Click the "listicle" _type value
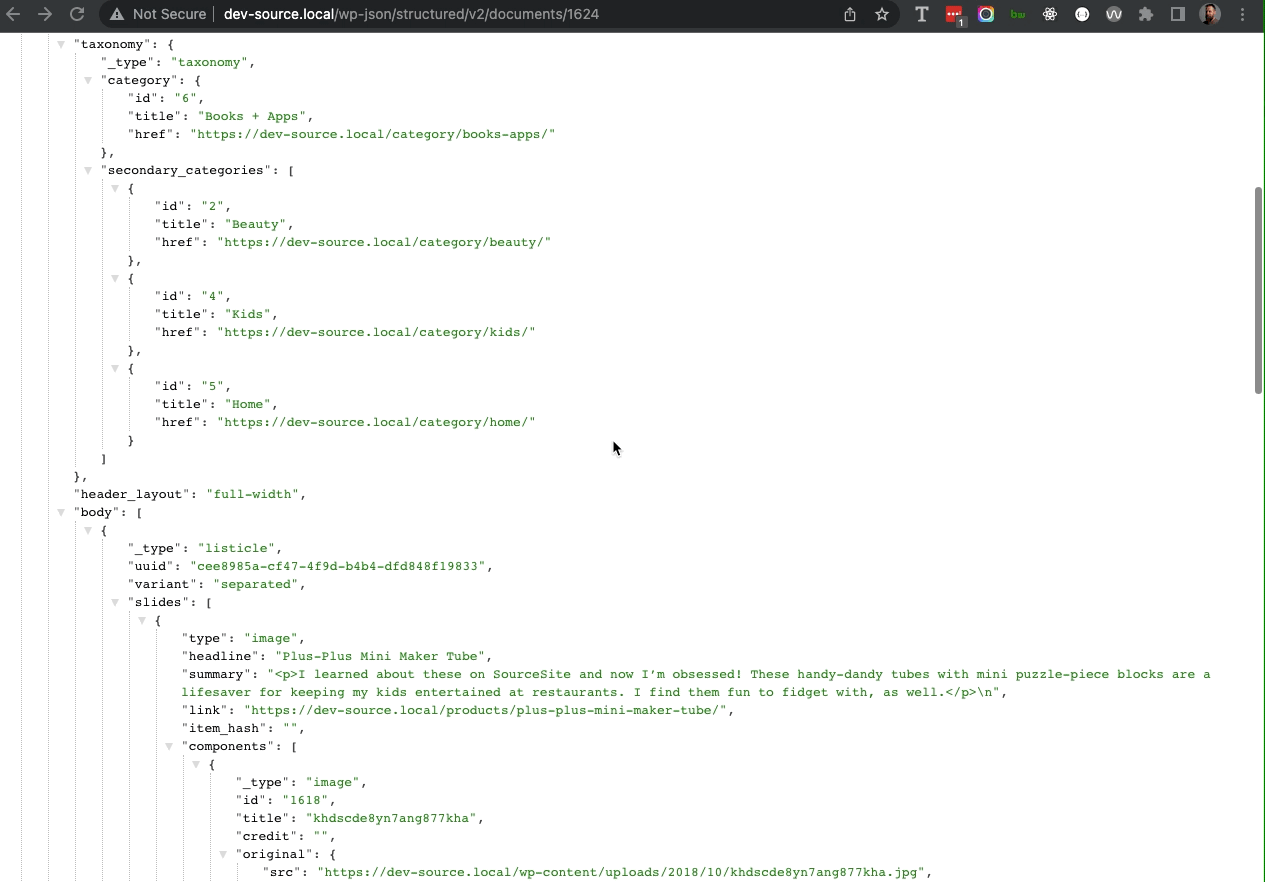This screenshot has height=882, width=1265. 236,548
